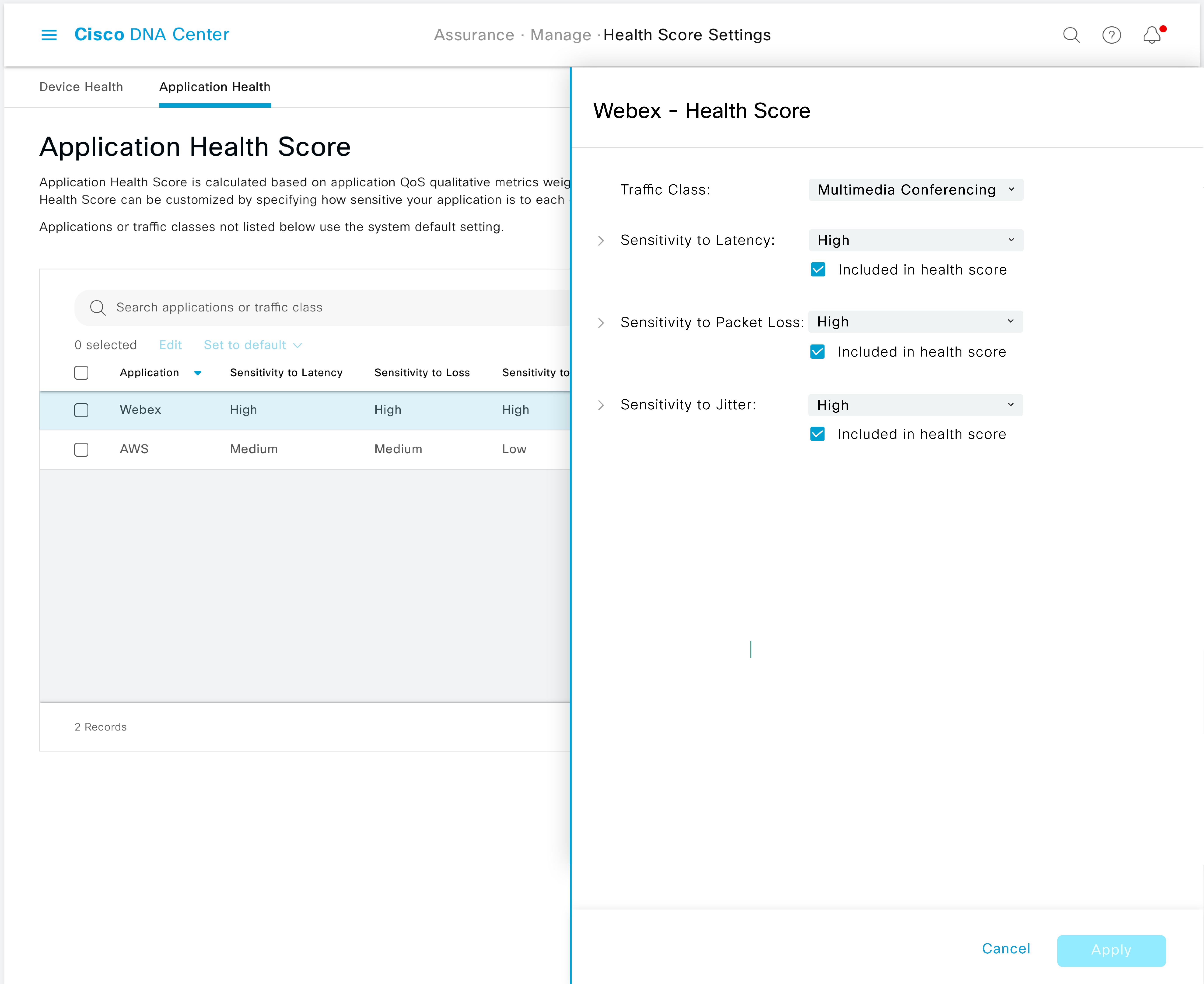Screen dimensions: 1204x984
Task: Click the 2 Records footer text
Action: pyautogui.click(x=100, y=727)
